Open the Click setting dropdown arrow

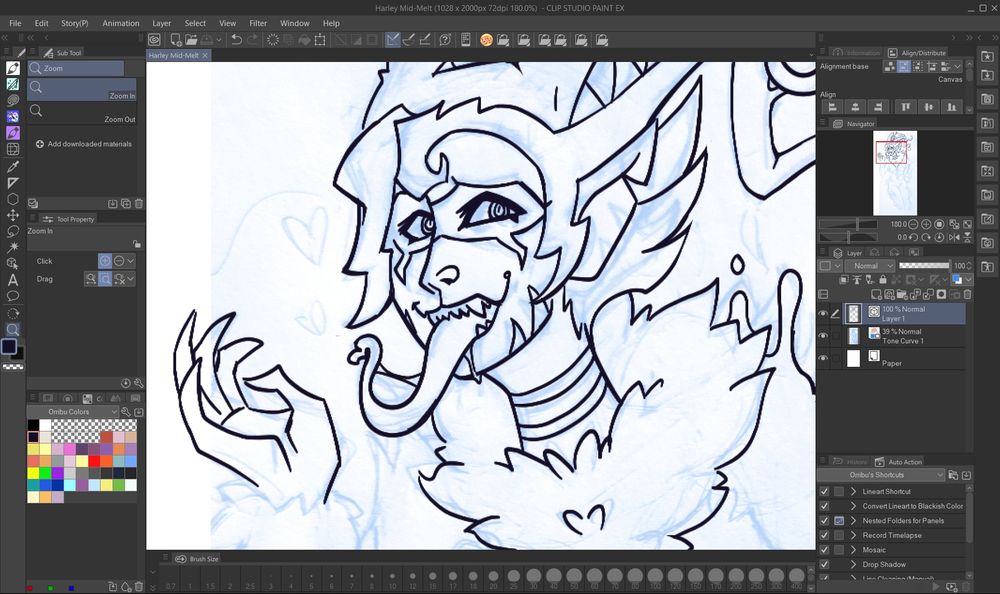130,261
